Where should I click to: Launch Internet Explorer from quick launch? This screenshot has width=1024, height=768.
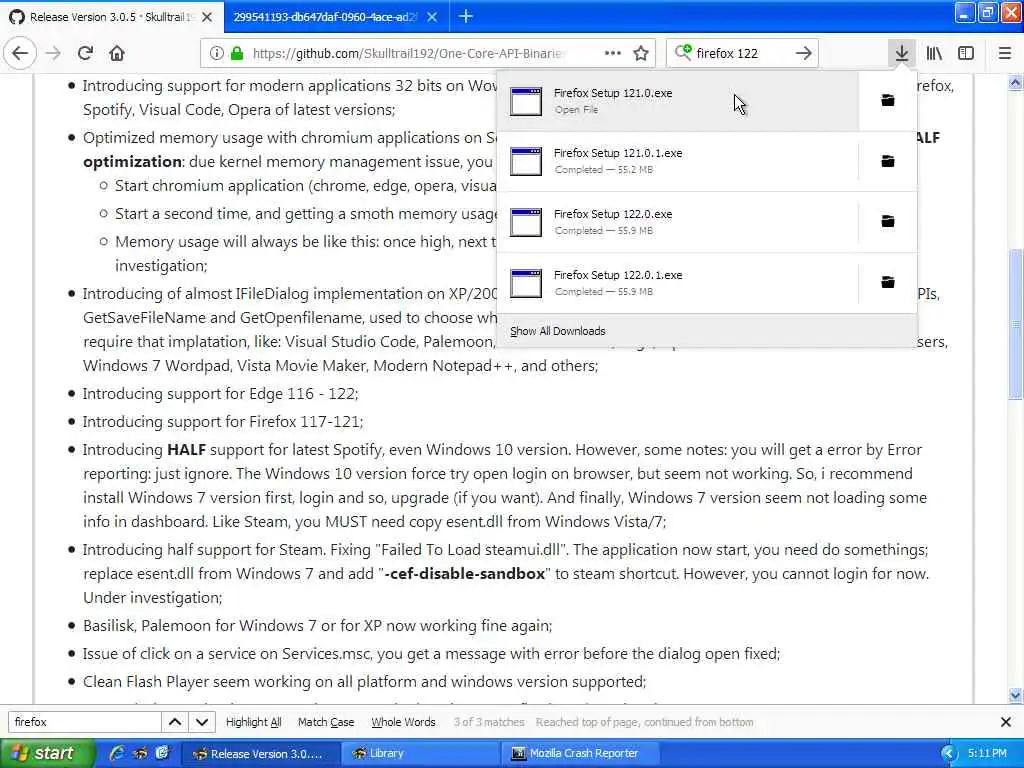click(118, 753)
